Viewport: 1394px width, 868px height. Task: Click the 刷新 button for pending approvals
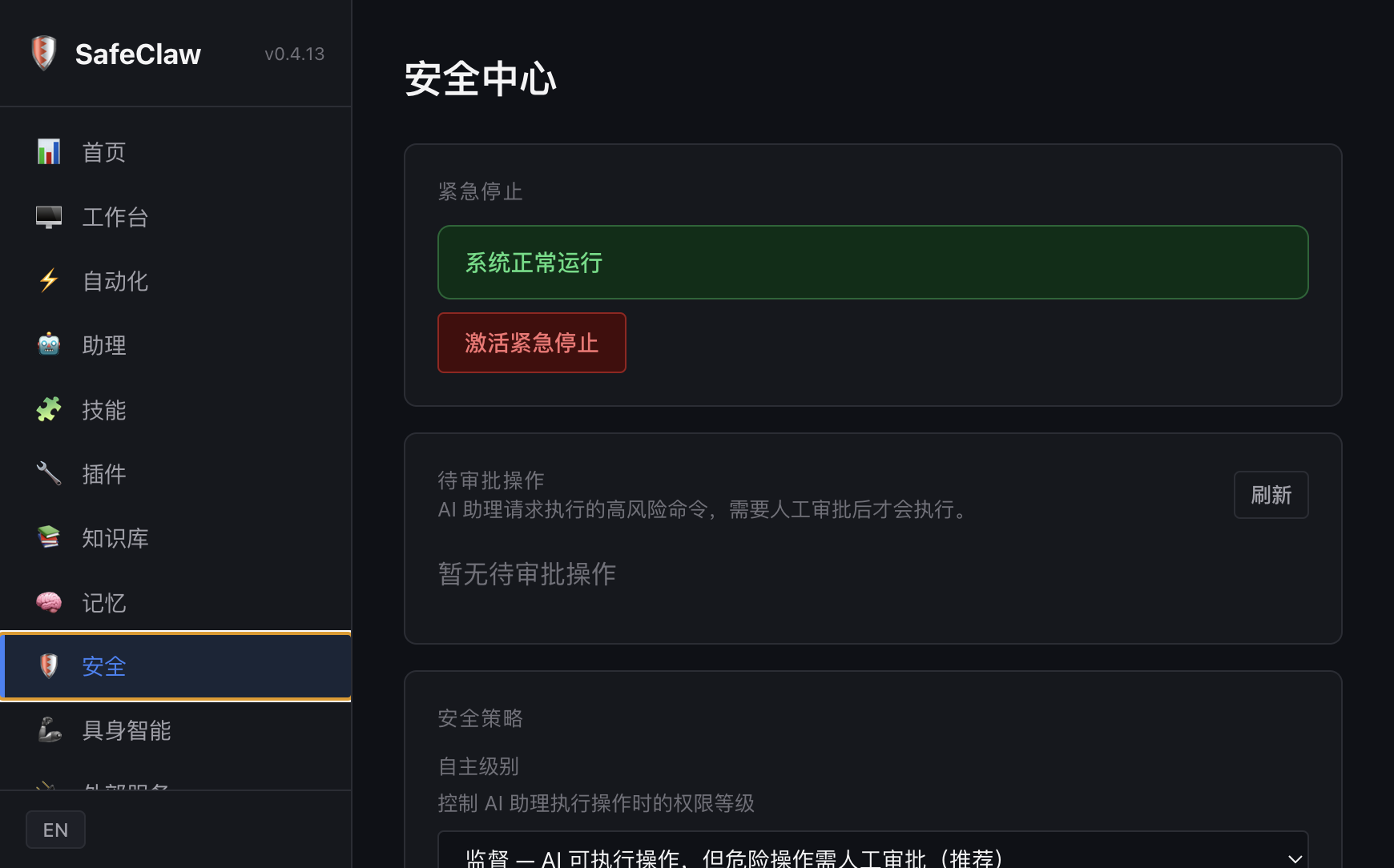tap(1271, 495)
